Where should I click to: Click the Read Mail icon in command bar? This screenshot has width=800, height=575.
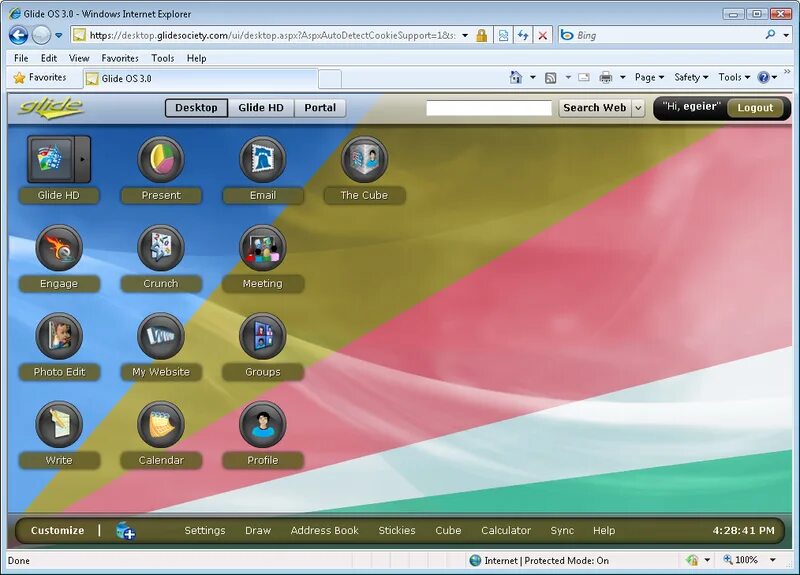pos(584,78)
